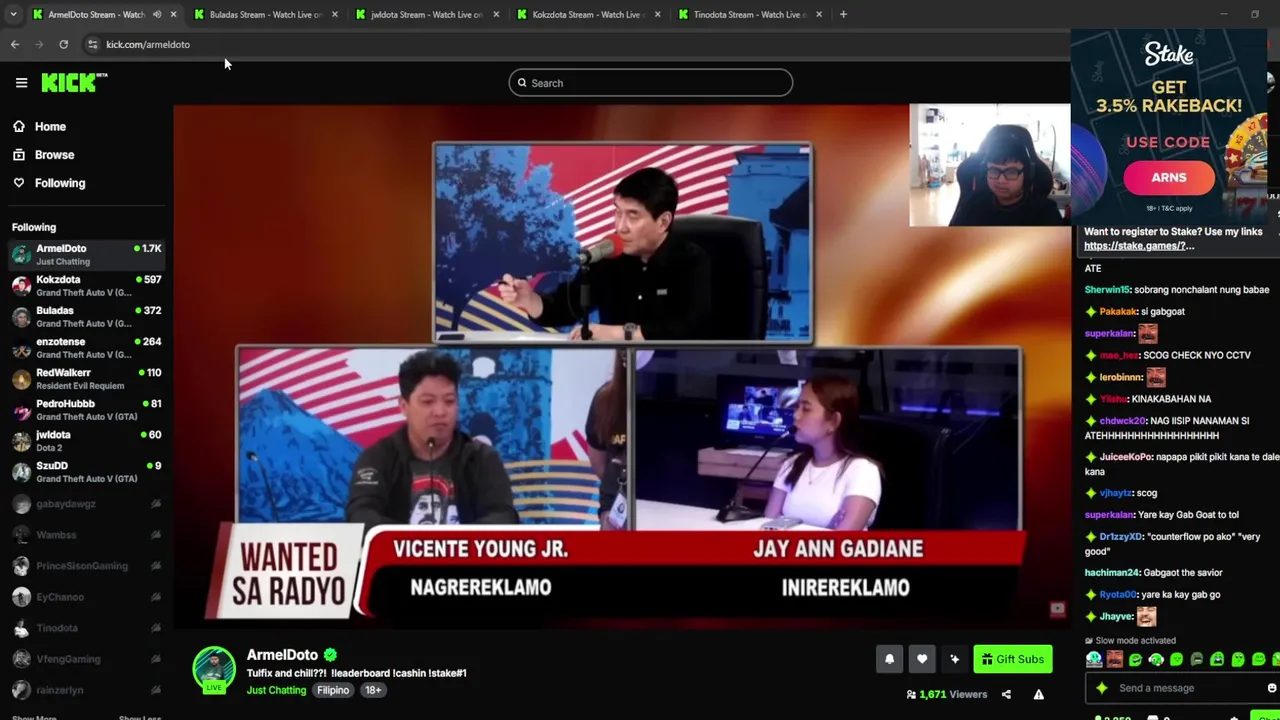Open ArmelDoto channel in Following list
Viewport: 1280px width, 720px height.
point(87,254)
